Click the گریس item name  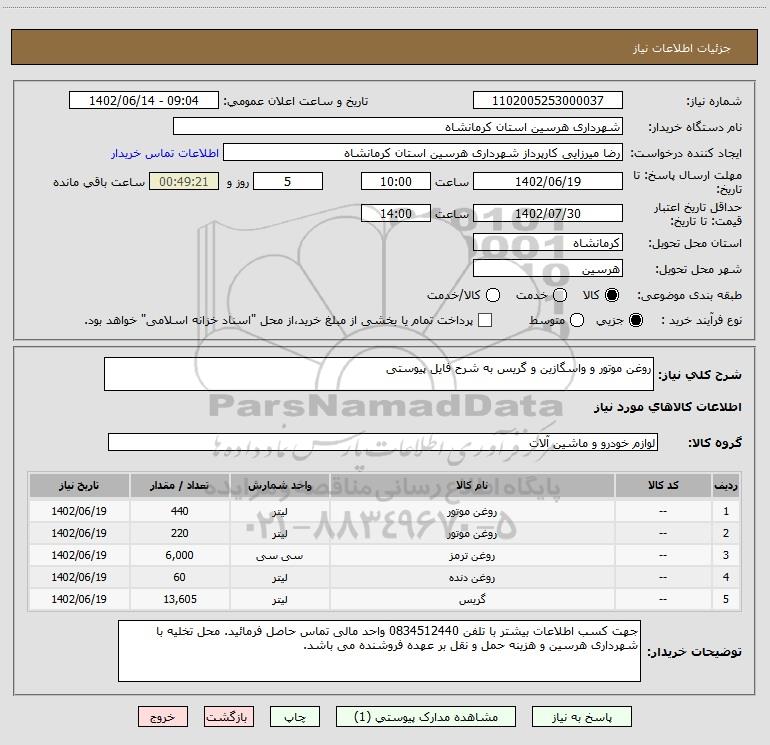pyautogui.click(x=472, y=600)
